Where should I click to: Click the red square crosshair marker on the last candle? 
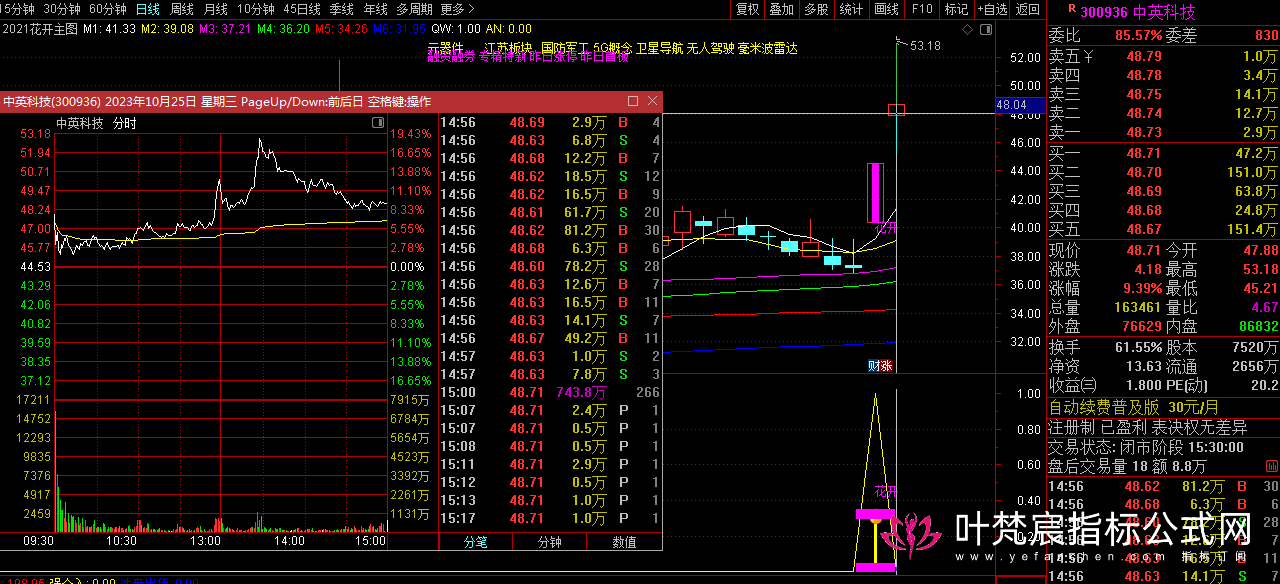pyautogui.click(x=896, y=109)
